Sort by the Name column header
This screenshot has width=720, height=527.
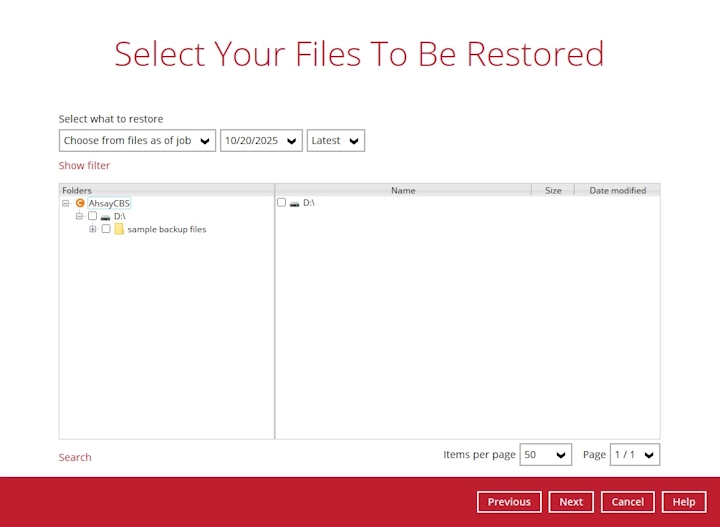[x=403, y=190]
